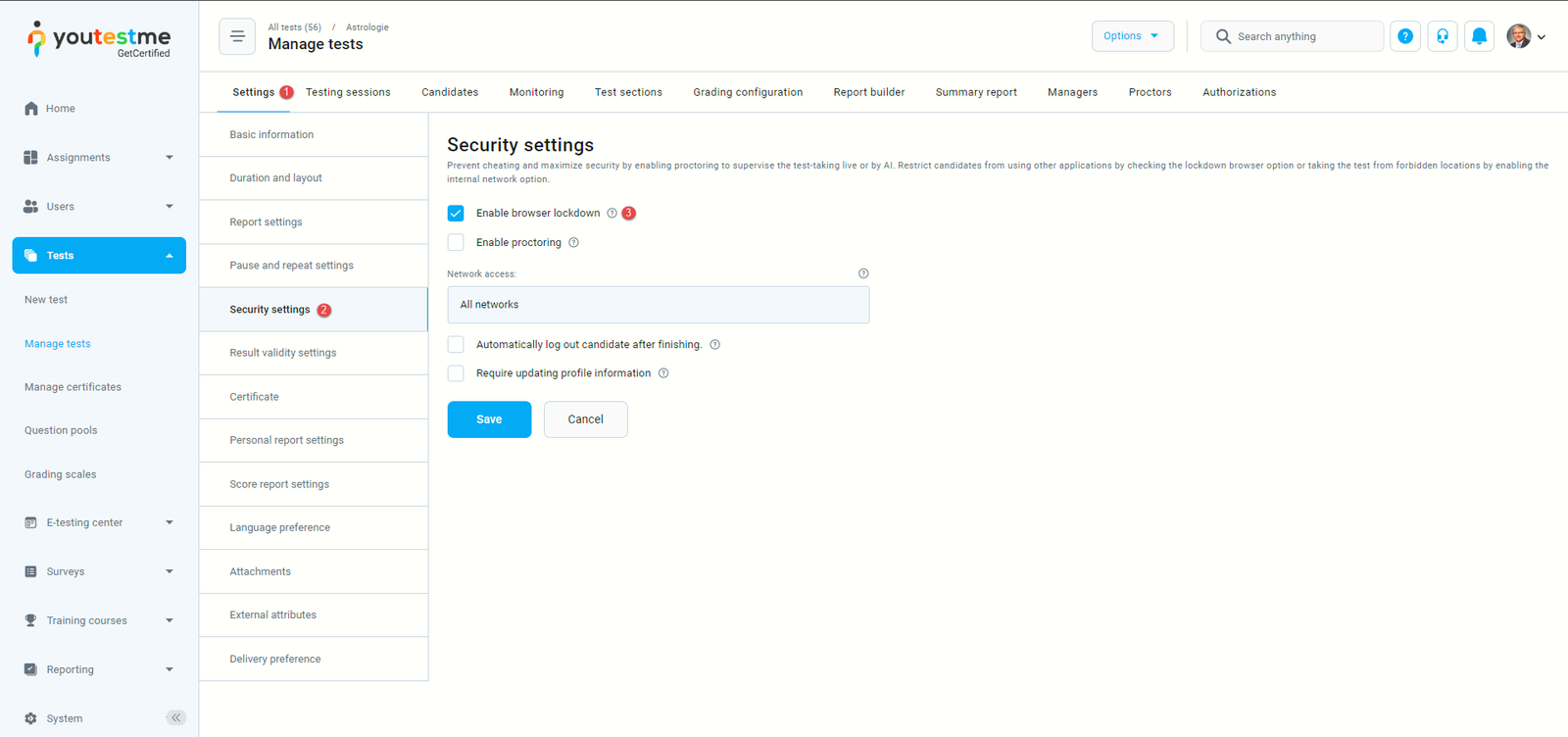
Task: Open the Network access dropdown
Action: point(658,305)
